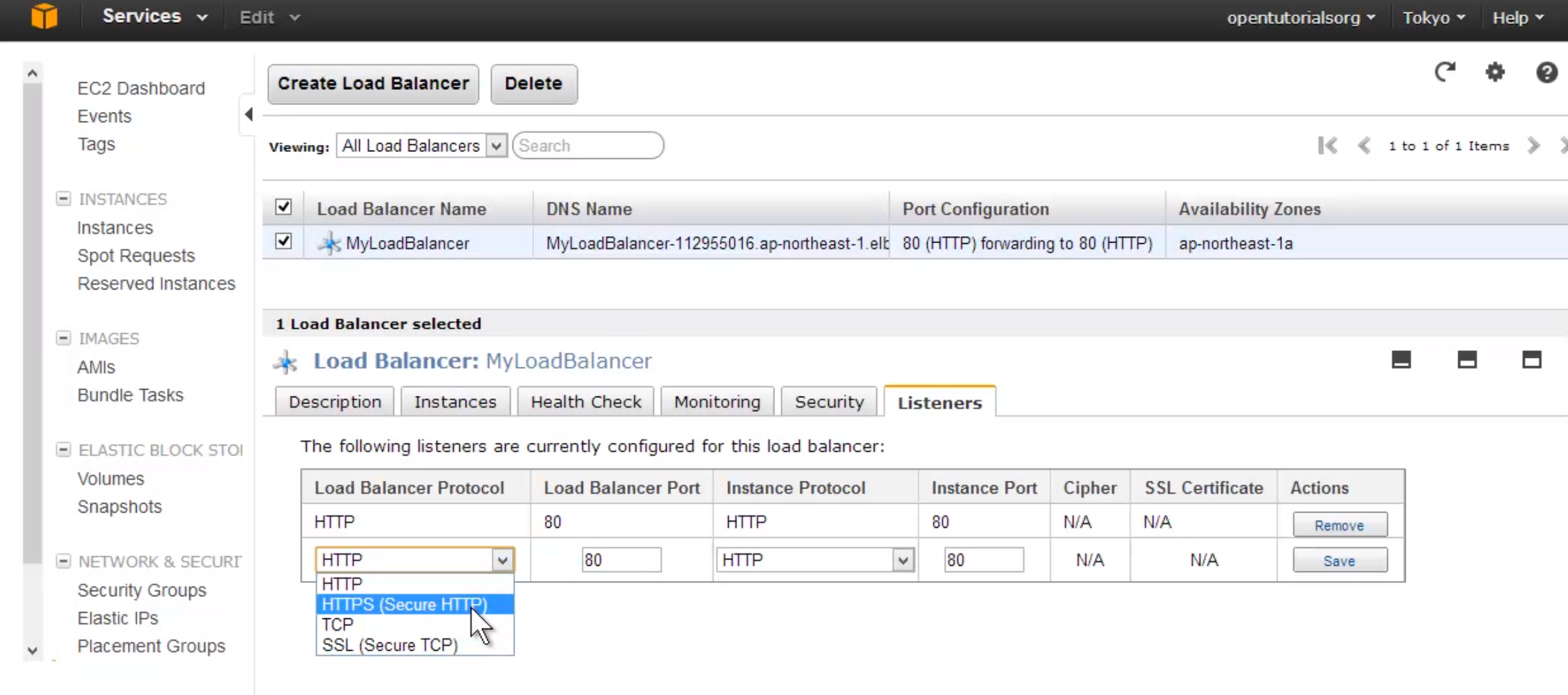Open Bundle Tasks page
The height and width of the screenshot is (695, 1568).
point(131,395)
